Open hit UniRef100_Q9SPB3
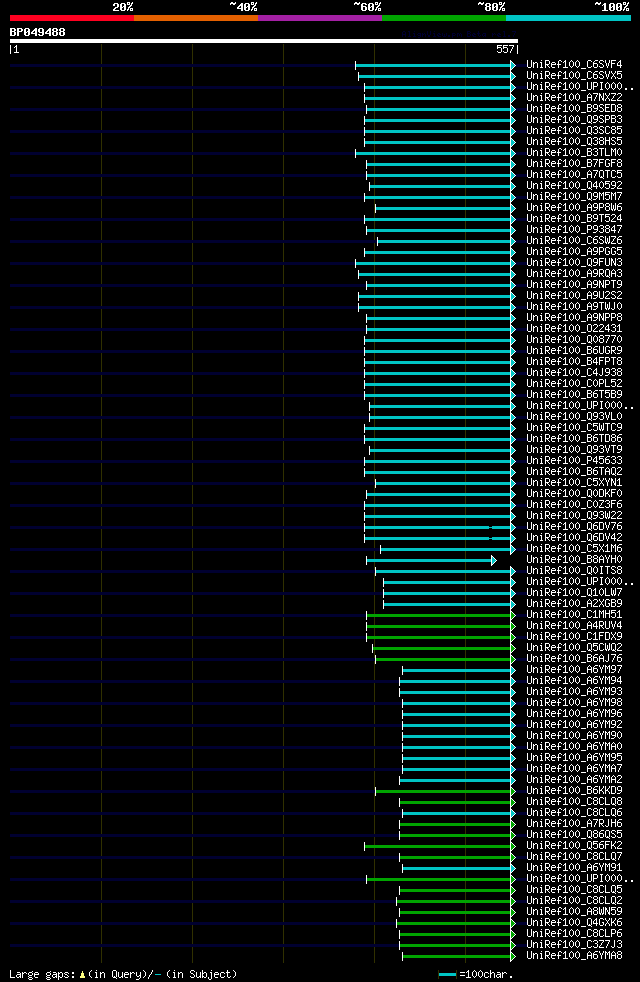 pyautogui.click(x=574, y=120)
